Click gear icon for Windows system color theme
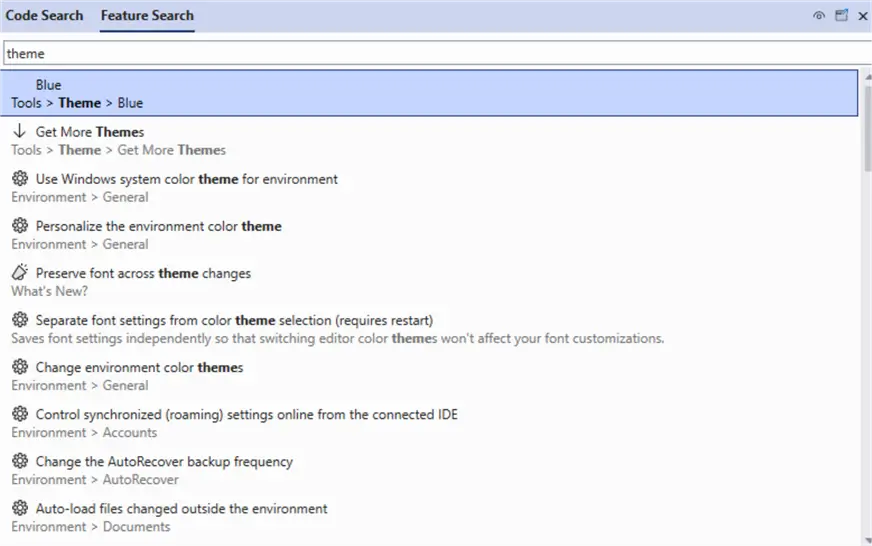Screen dimensions: 872x546 (19, 179)
